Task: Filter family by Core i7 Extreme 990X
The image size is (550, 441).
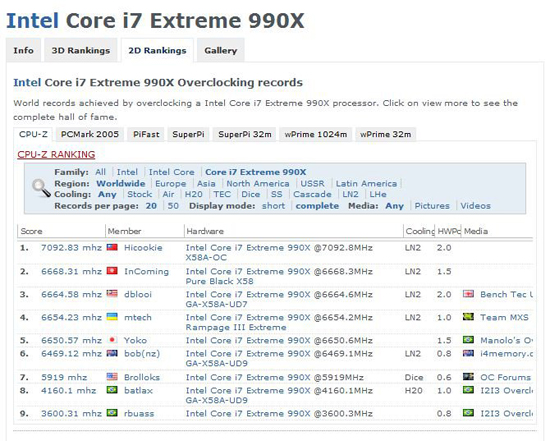Action: (x=256, y=172)
